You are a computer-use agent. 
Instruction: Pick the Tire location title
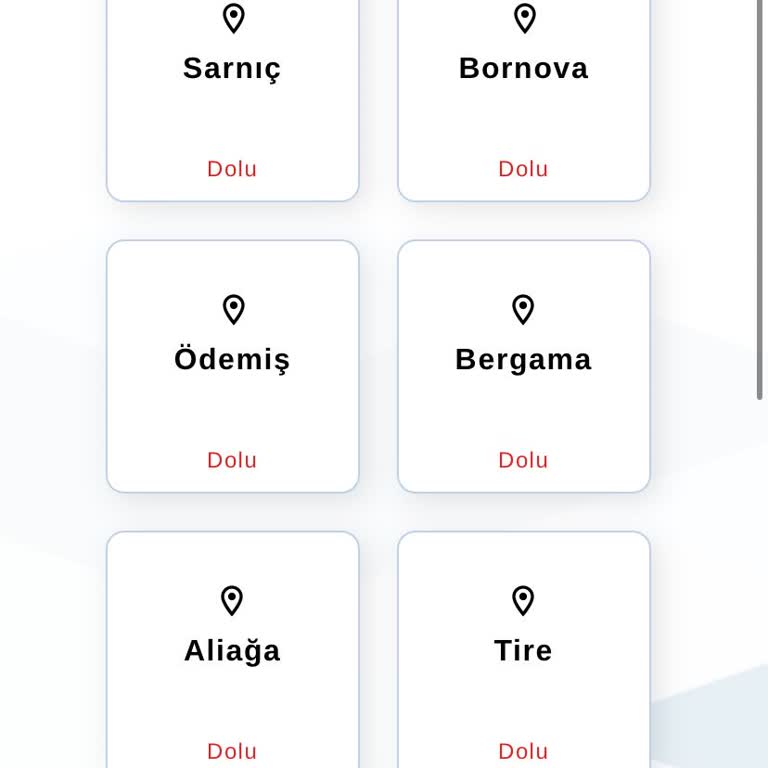524,650
